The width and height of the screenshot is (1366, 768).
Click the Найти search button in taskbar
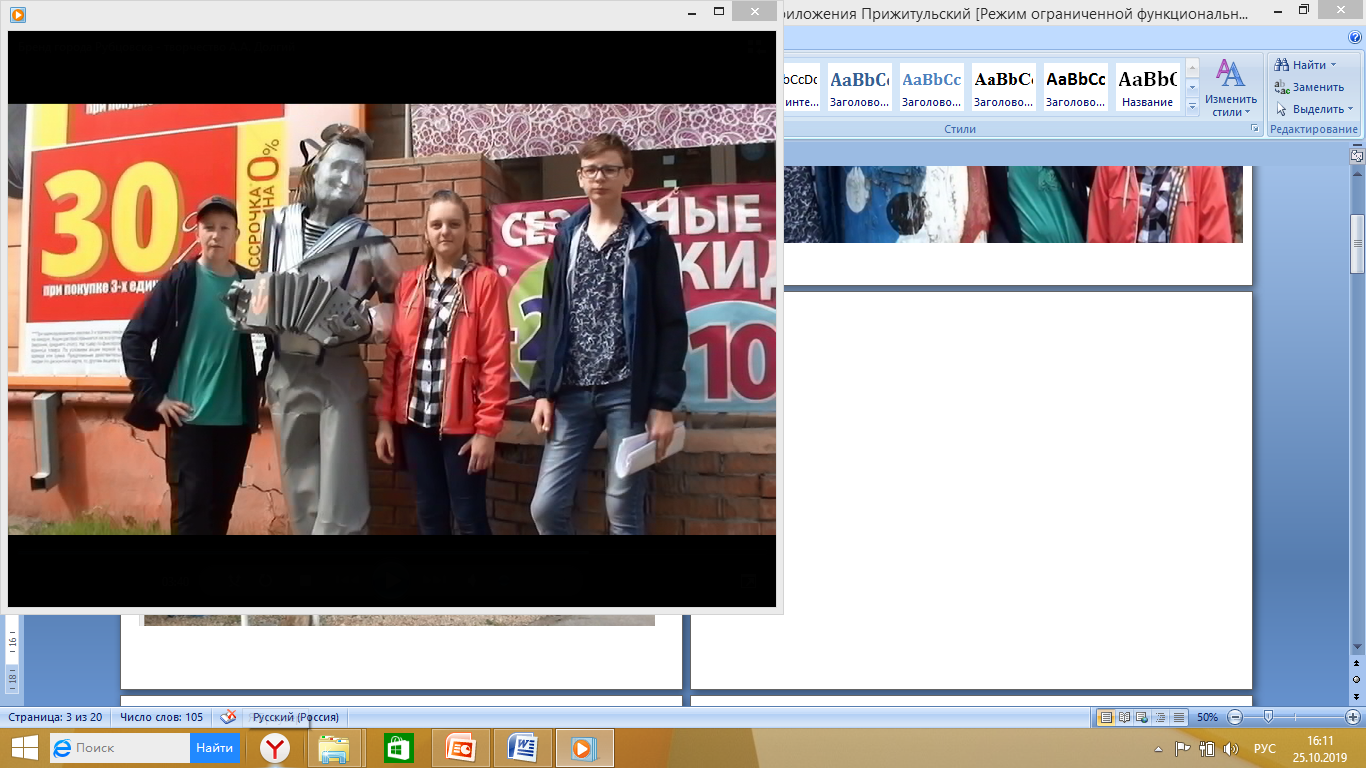[215, 748]
